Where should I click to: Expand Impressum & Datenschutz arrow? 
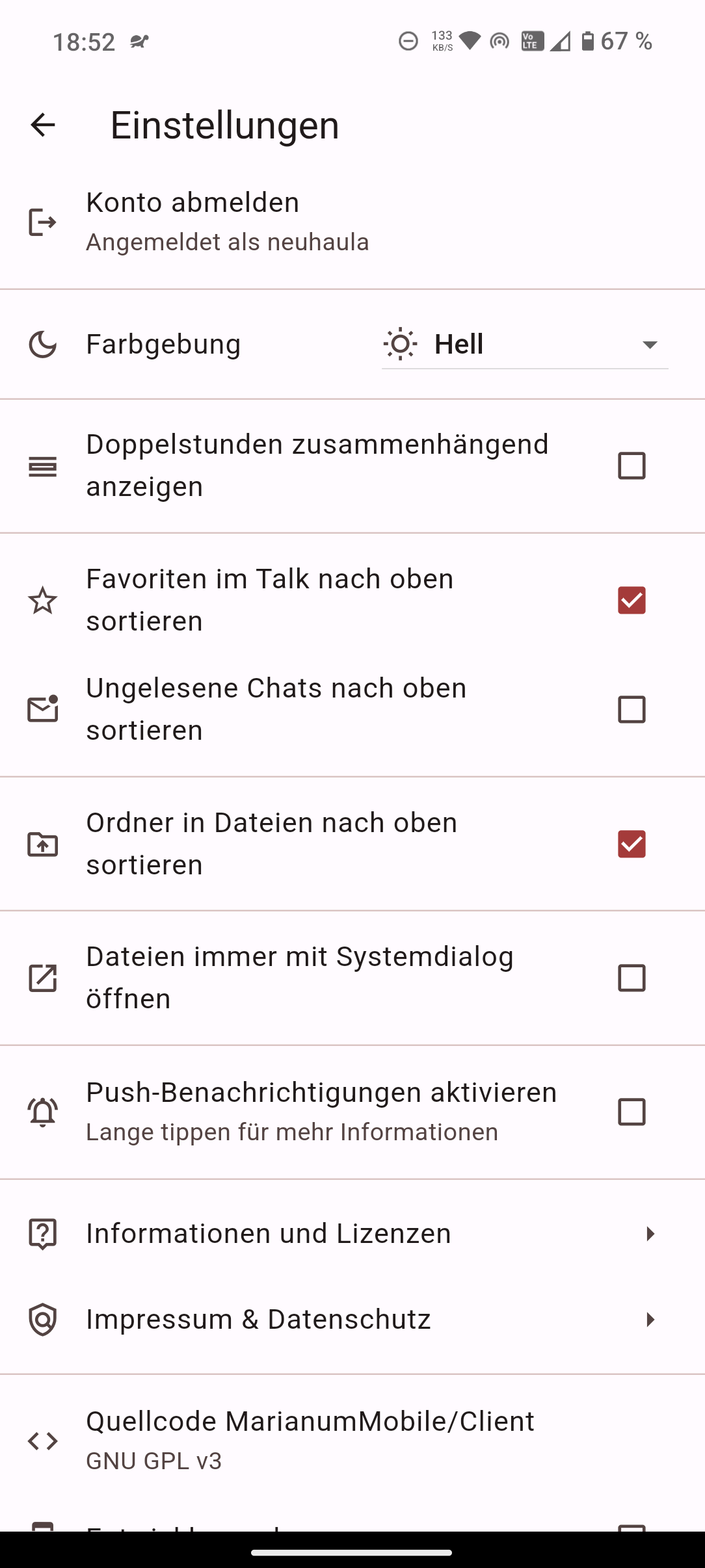click(x=650, y=1320)
